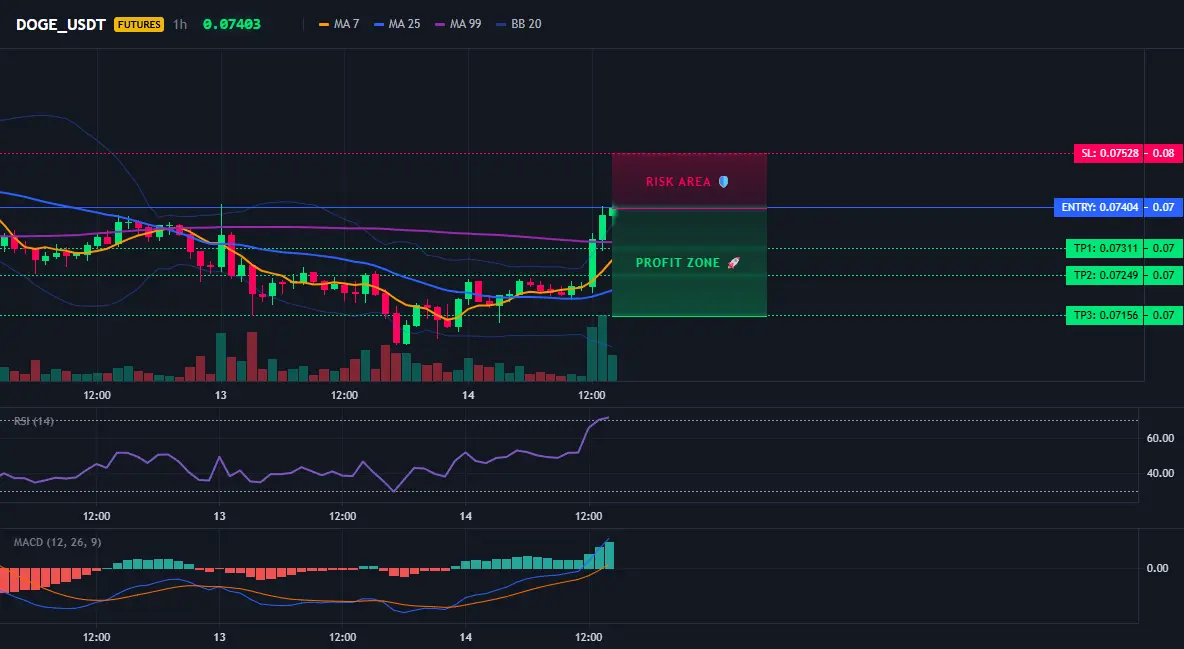Viewport: 1184px width, 649px height.
Task: Select the TP3: 0.07156 target label
Action: point(1105,315)
